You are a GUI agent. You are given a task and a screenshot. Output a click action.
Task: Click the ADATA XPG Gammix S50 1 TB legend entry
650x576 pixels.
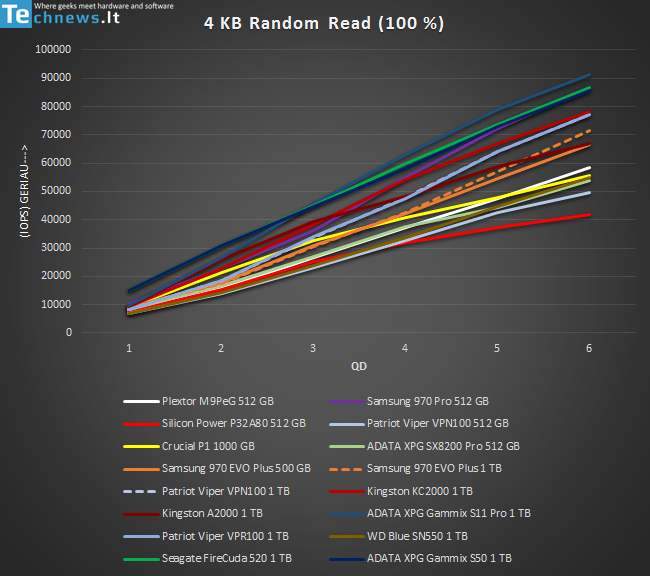pyautogui.click(x=421, y=559)
